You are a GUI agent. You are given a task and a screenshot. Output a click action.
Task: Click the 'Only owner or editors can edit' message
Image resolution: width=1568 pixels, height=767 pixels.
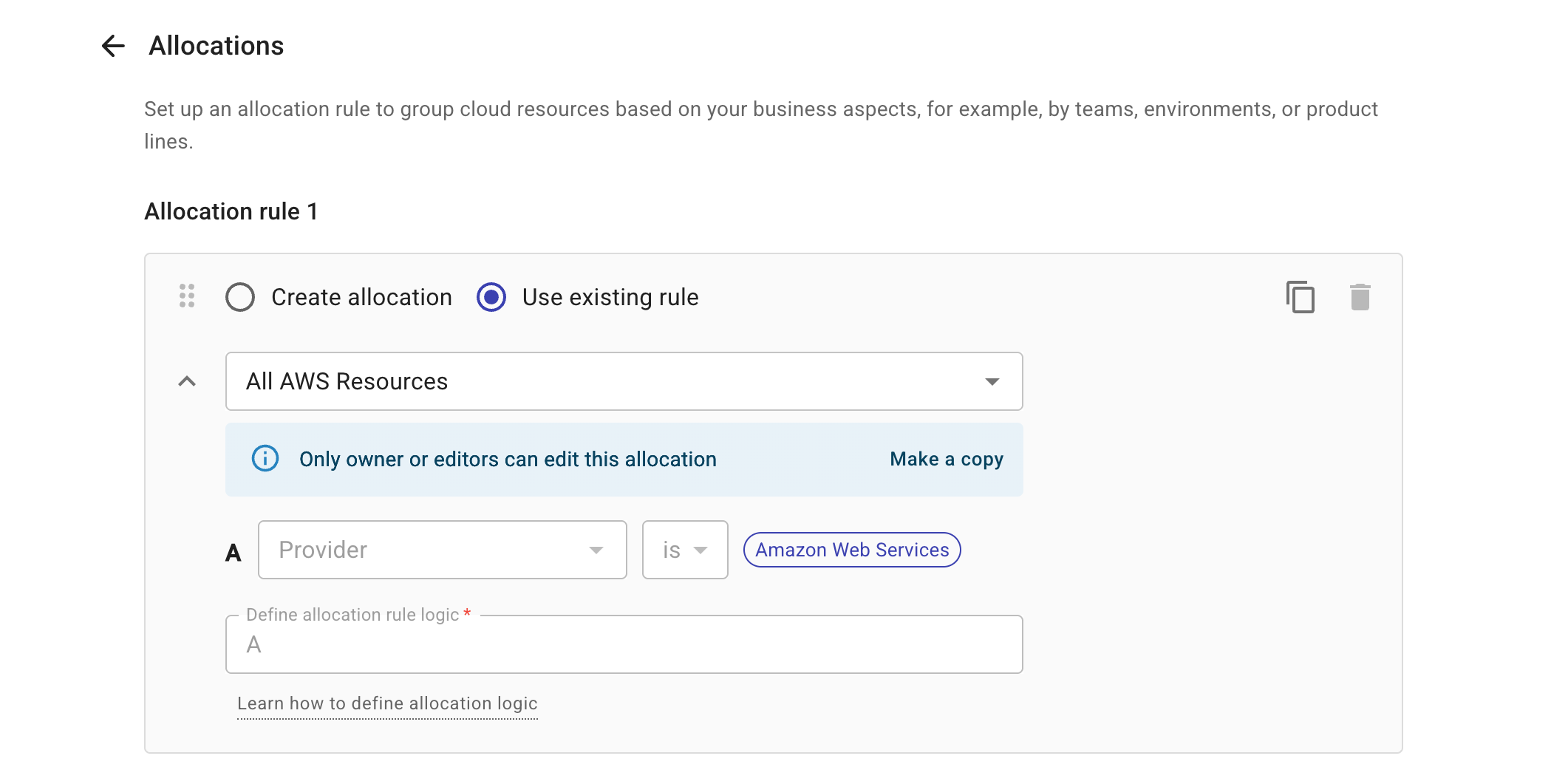coord(508,459)
